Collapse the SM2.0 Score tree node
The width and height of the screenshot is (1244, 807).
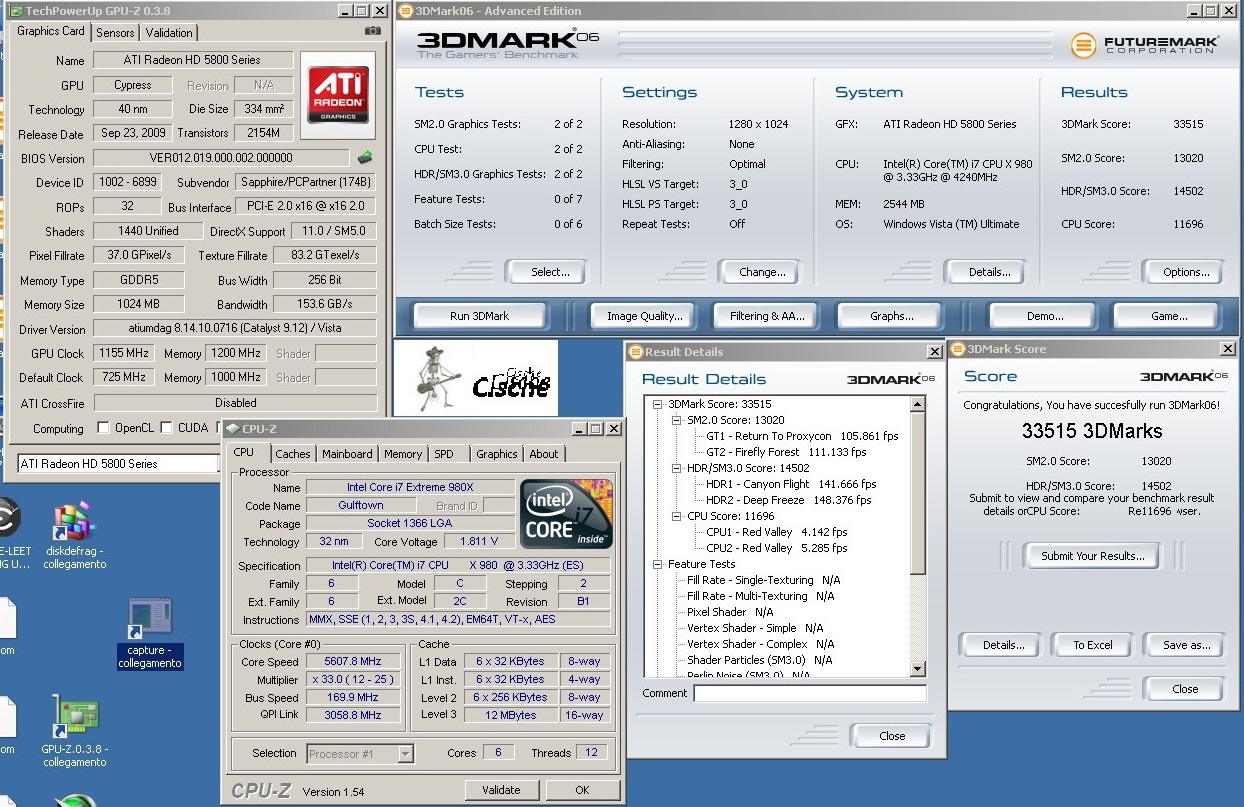[x=676, y=420]
